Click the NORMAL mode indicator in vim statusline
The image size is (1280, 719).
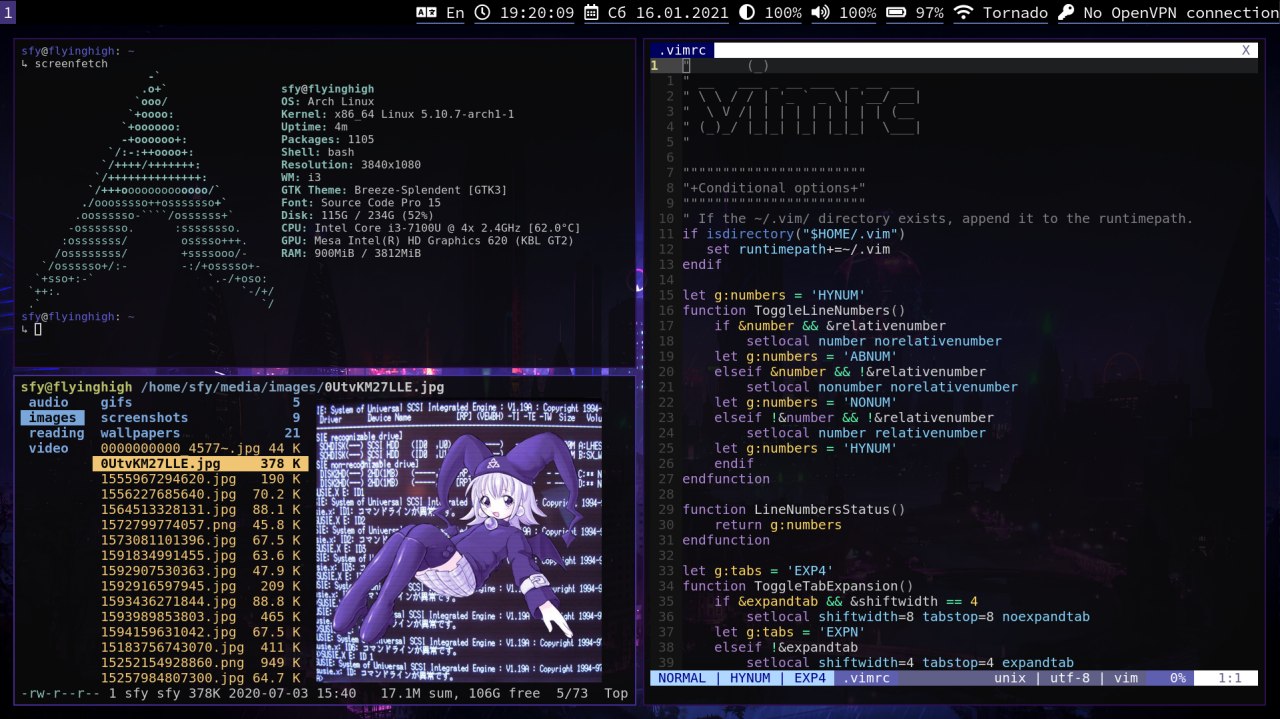pyautogui.click(x=682, y=678)
